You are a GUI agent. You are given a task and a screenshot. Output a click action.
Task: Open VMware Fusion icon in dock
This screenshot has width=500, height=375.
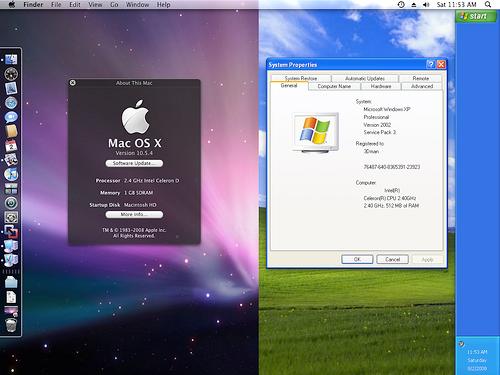coord(11,231)
